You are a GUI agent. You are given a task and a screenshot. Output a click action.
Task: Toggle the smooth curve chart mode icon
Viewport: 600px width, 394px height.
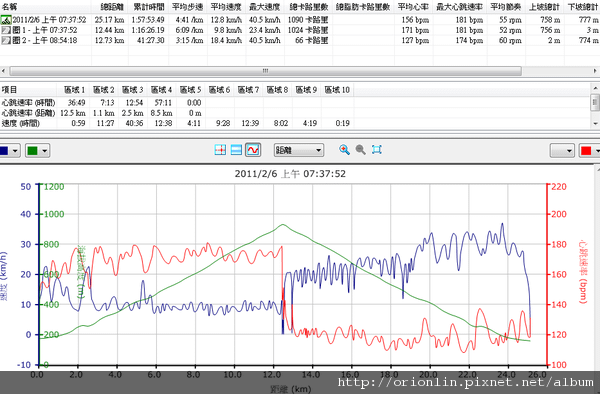click(253, 150)
